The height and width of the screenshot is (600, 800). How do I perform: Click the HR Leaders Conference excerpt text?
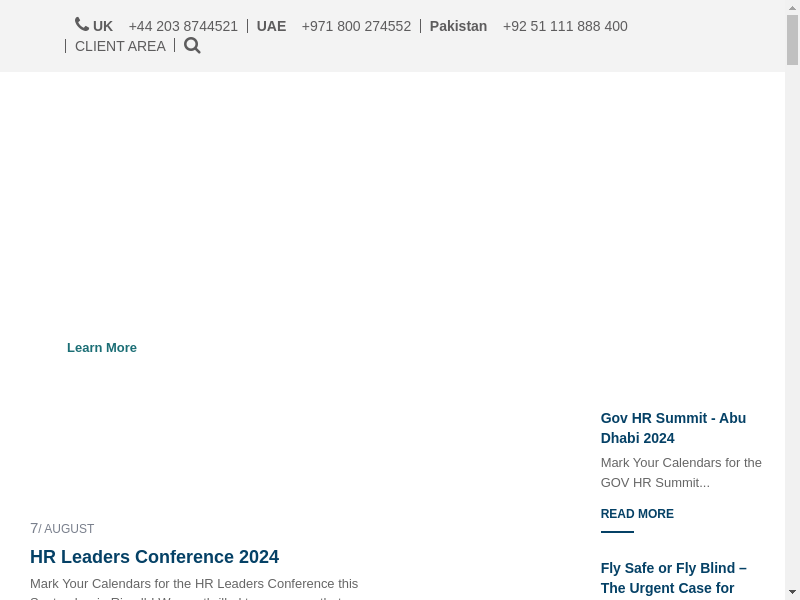point(194,584)
